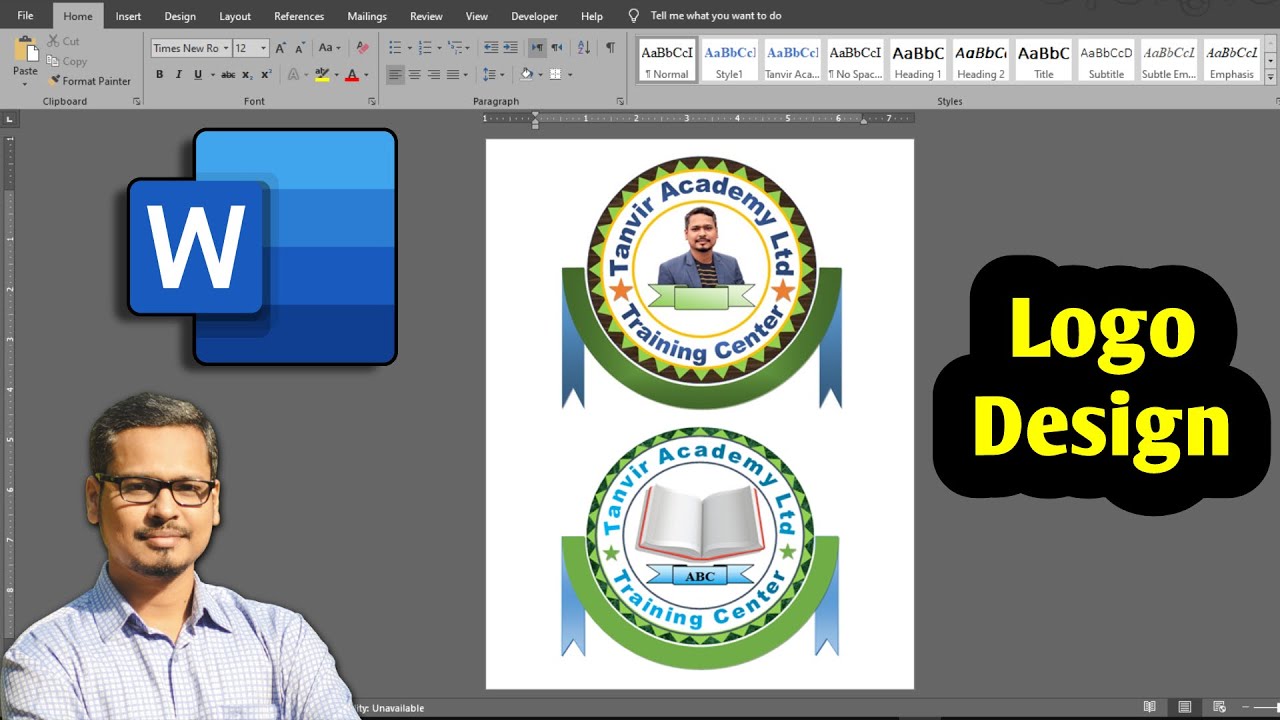This screenshot has height=720, width=1280.
Task: Align text right
Action: 434,75
